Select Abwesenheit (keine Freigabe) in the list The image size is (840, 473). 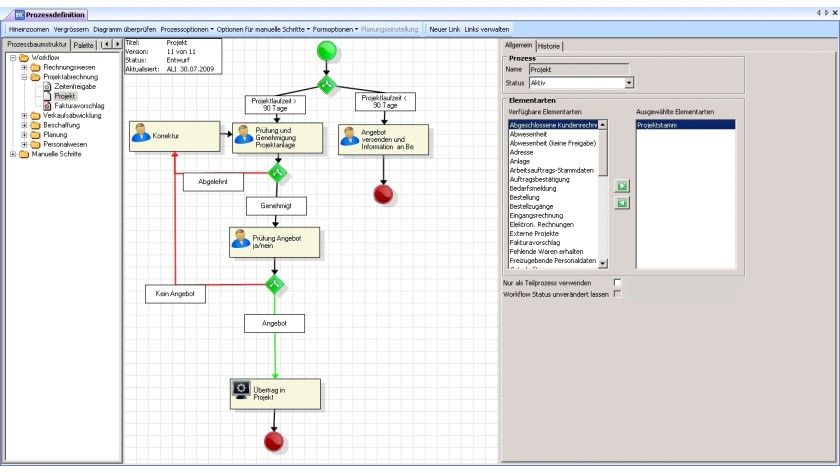pos(553,143)
